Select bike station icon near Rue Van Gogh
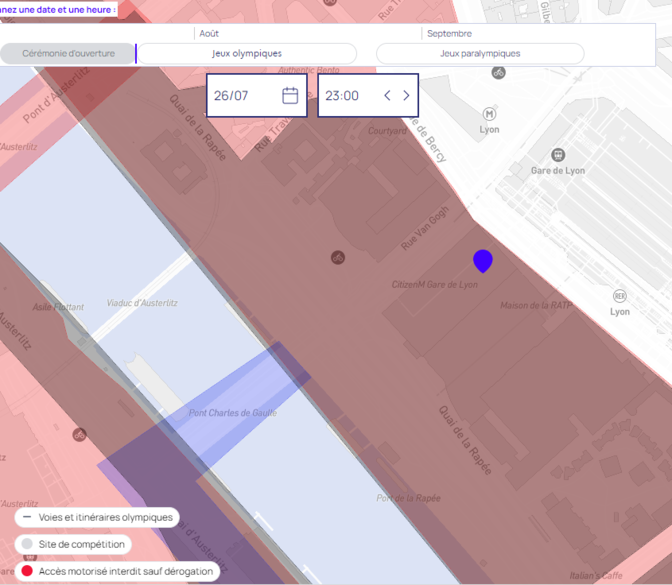The height and width of the screenshot is (585, 672). [x=338, y=258]
